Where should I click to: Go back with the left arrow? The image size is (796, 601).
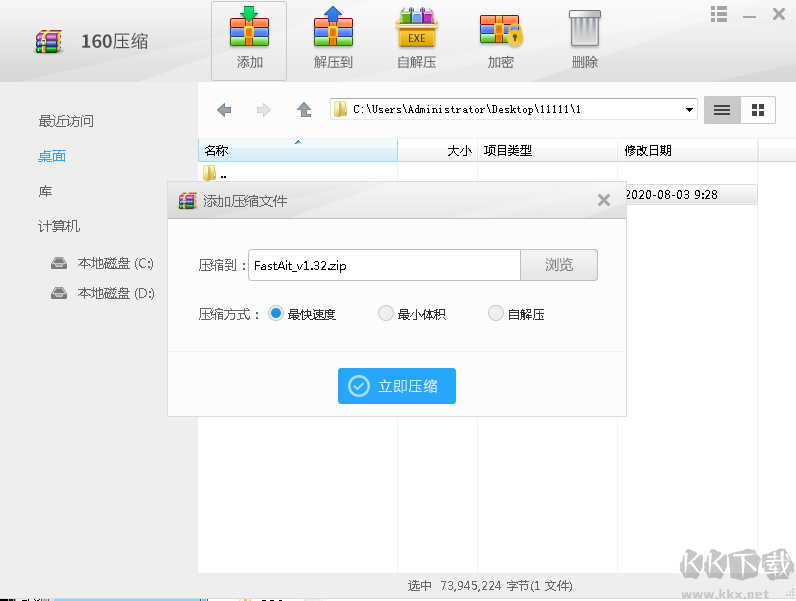224,110
